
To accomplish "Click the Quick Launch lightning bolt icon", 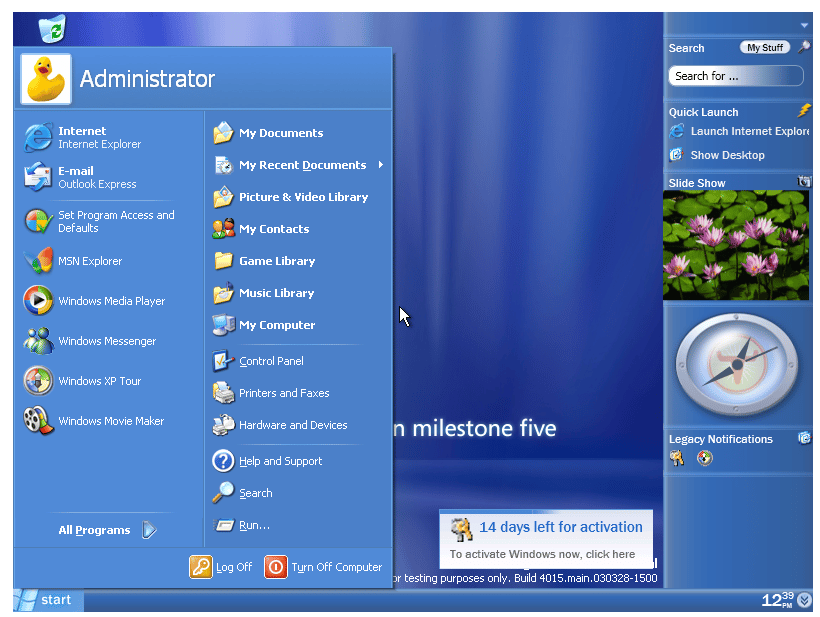I will tap(804, 111).
